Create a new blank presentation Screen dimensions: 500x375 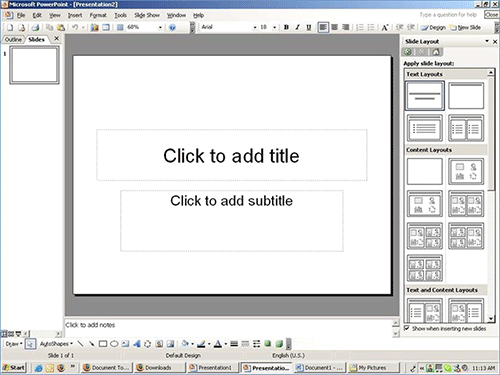click(10, 28)
